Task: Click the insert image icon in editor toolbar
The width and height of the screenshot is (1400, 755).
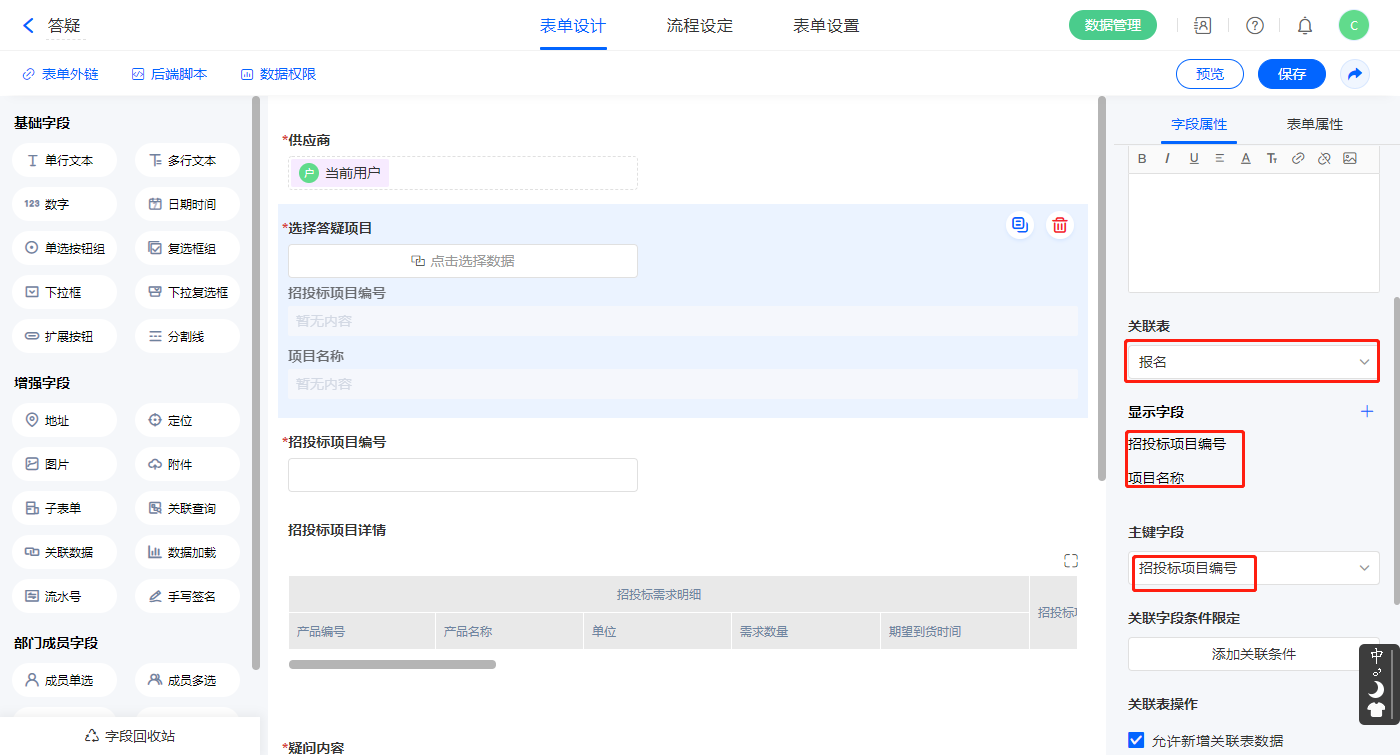Action: [1349, 158]
